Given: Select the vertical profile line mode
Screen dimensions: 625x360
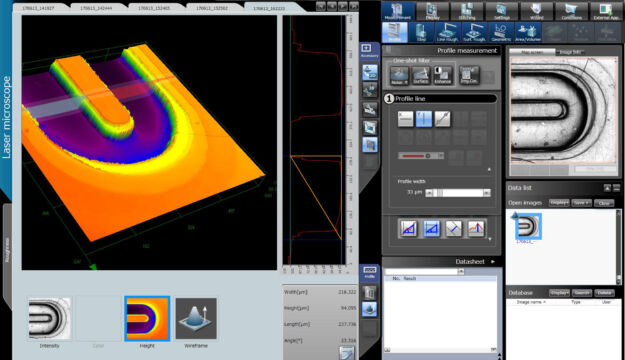Looking at the screenshot, I should 424,119.
